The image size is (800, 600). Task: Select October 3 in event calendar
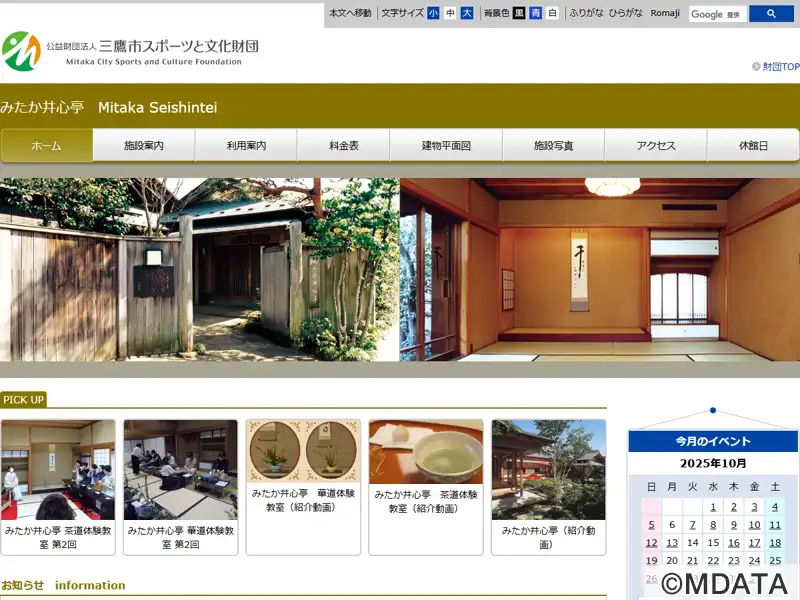754,507
